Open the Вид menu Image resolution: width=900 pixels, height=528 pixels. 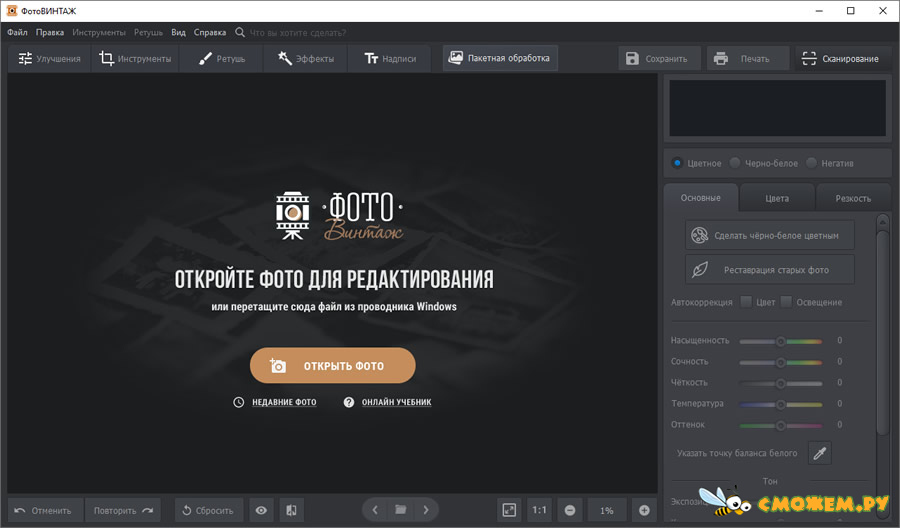tap(179, 32)
